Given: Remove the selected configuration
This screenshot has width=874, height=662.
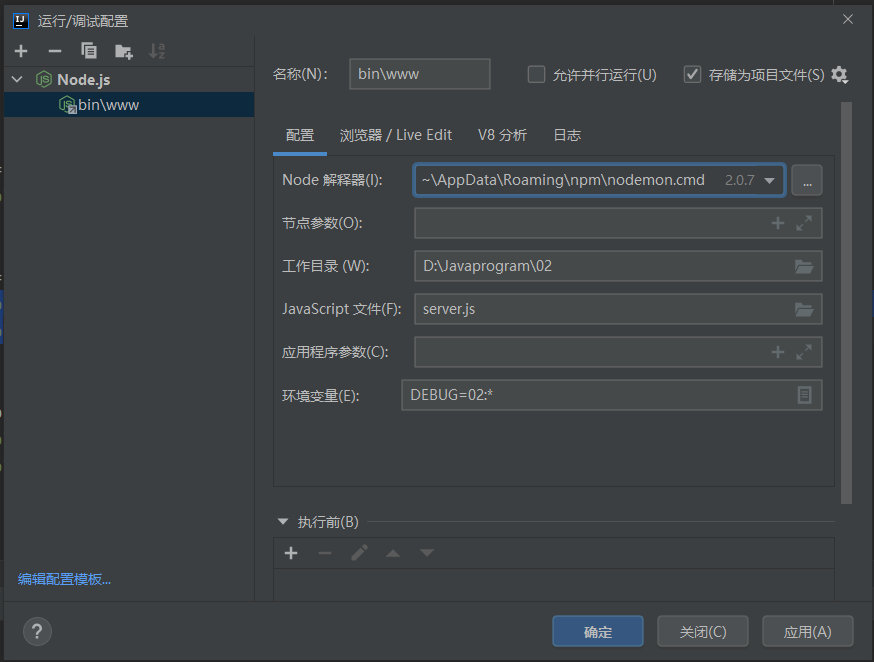Looking at the screenshot, I should (55, 51).
